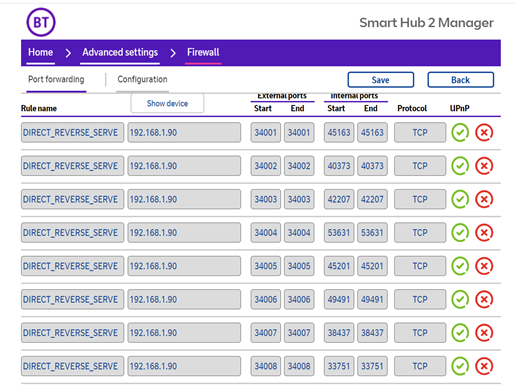Open Advanced settings breadcrumb link
515x389 pixels.
pyautogui.click(x=120, y=52)
